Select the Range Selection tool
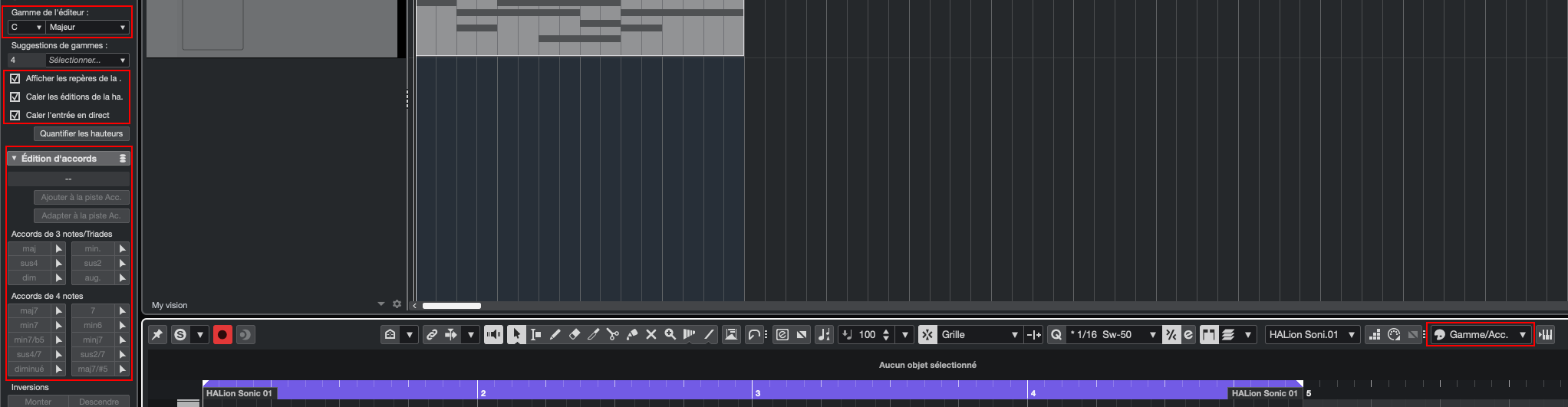Viewport: 1568px width, 407px height. (535, 334)
